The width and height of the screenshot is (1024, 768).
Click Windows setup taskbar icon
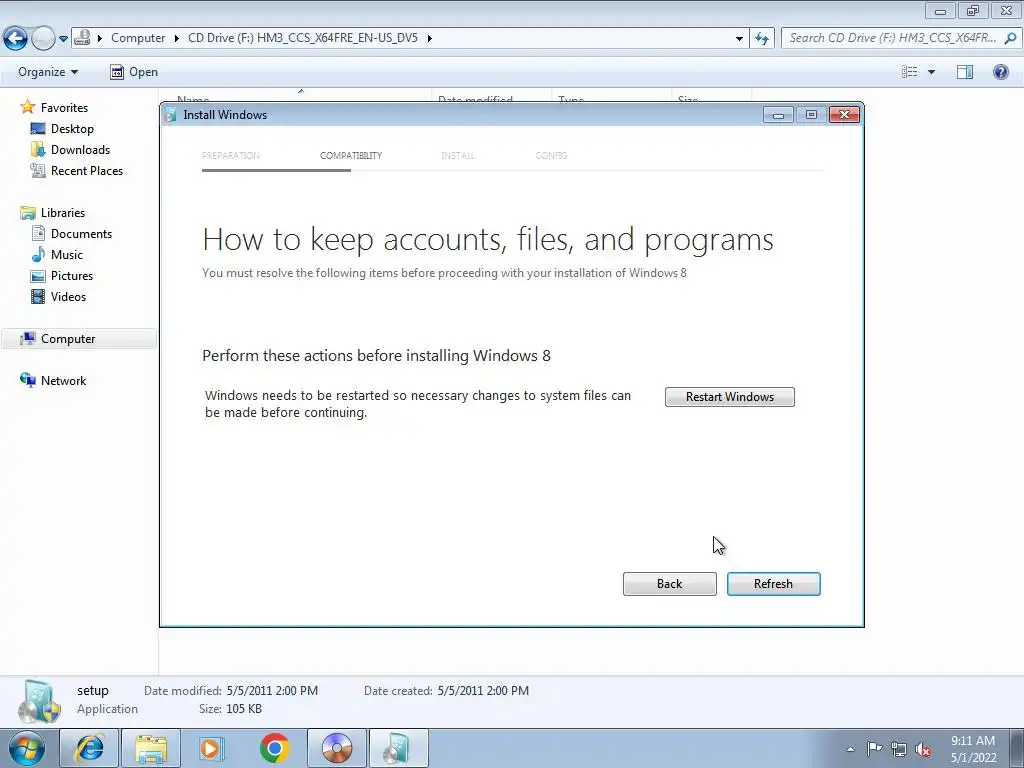[x=399, y=748]
